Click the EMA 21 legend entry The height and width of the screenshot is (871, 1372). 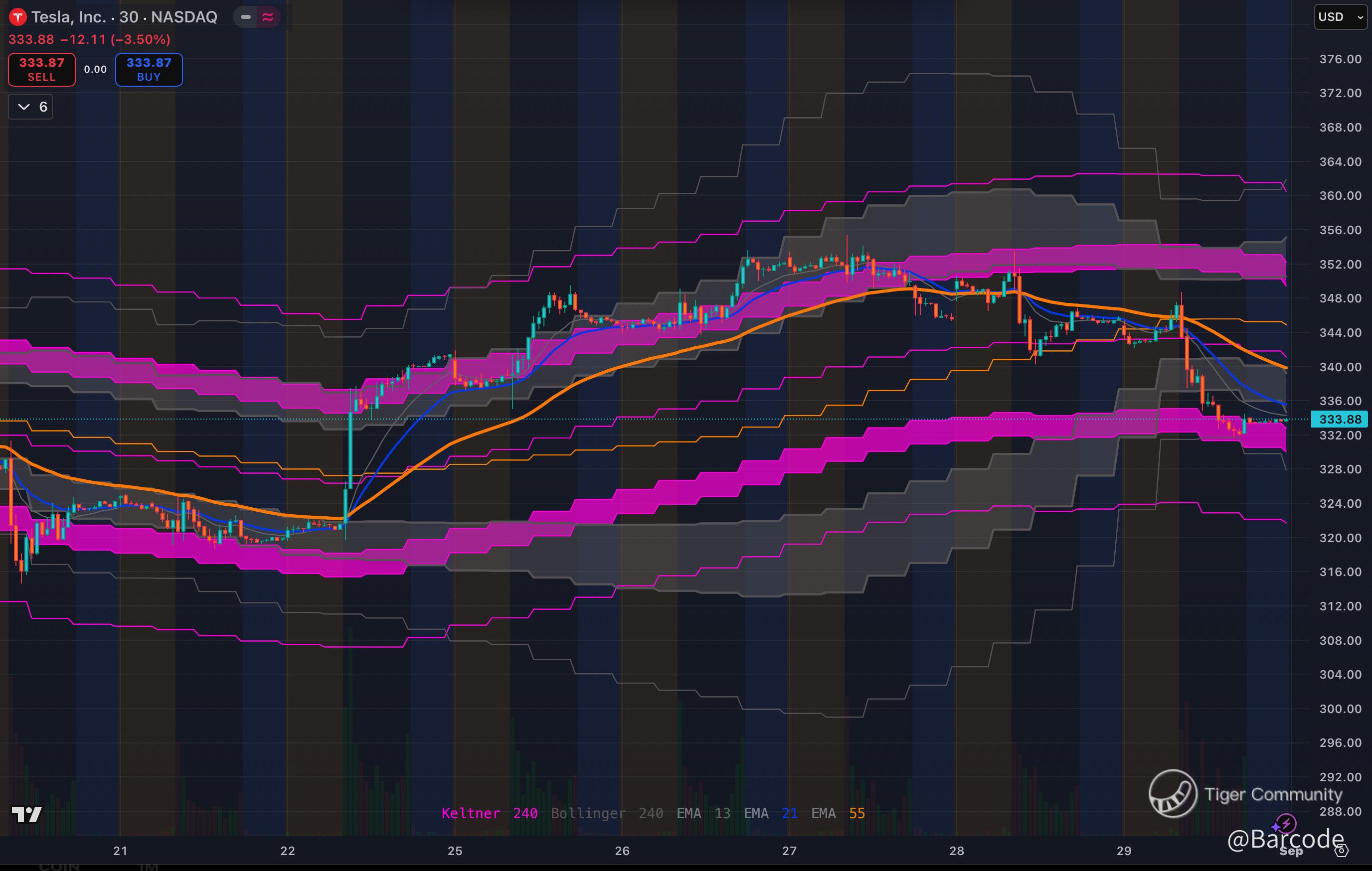click(770, 813)
